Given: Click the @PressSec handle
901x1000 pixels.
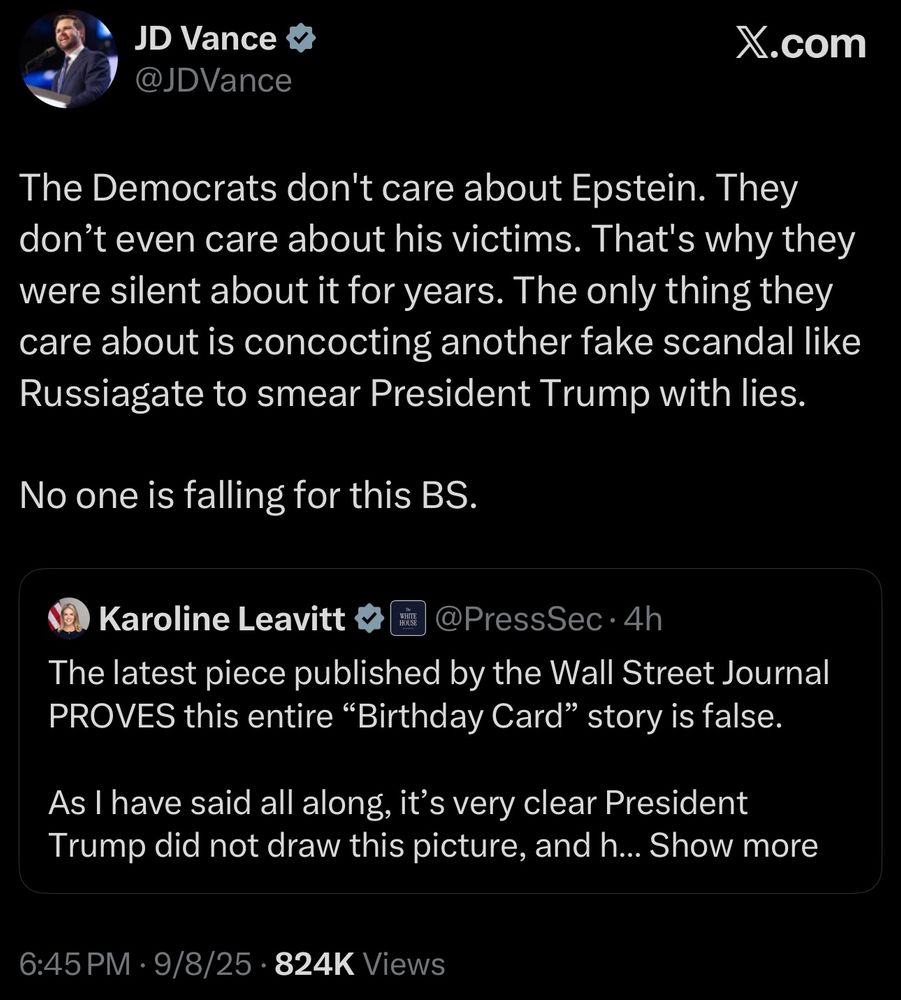Looking at the screenshot, I should [x=516, y=620].
